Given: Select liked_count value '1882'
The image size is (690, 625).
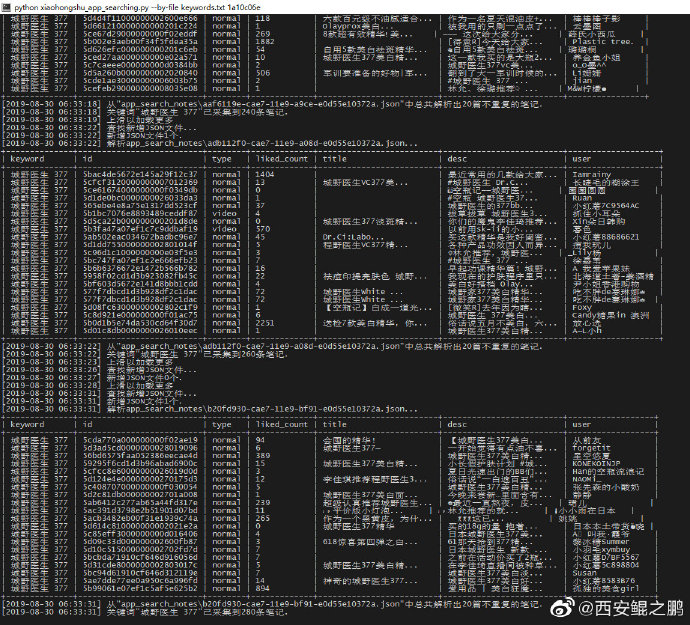Looking at the screenshot, I should tap(264, 42).
